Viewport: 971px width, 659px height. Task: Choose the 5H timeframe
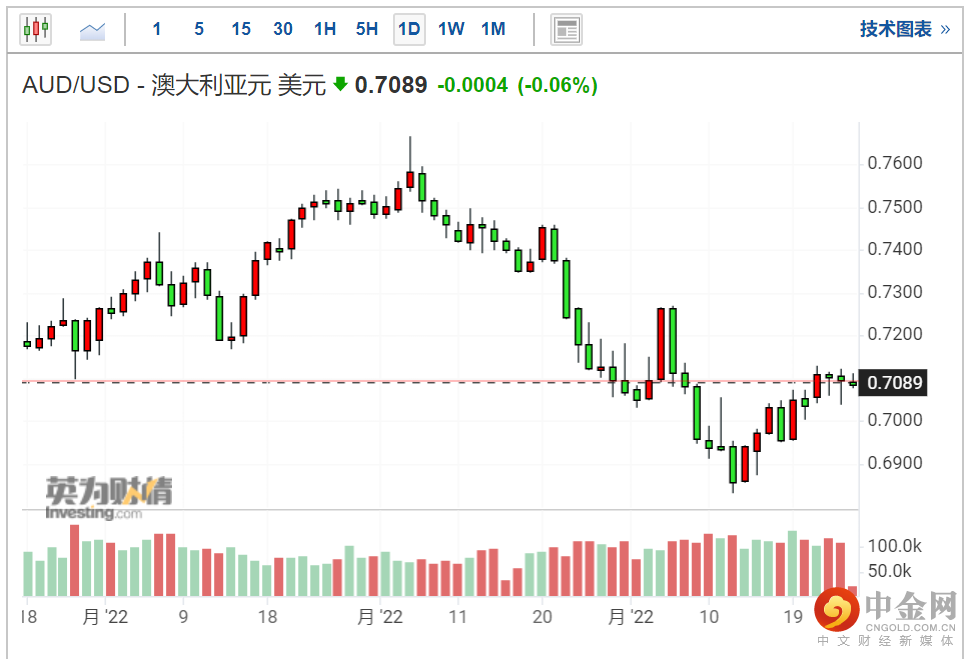(x=367, y=29)
